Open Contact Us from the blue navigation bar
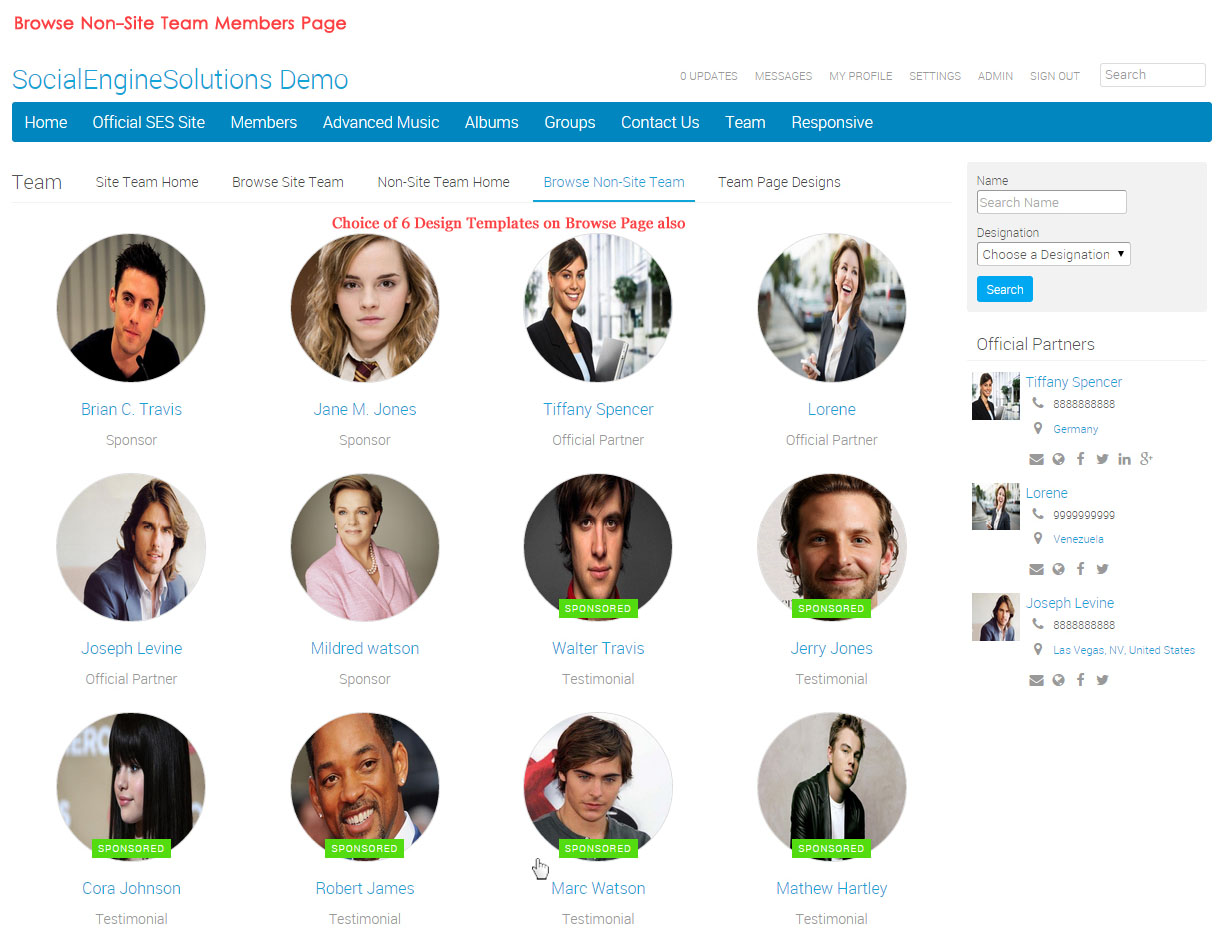1224x951 pixels. click(660, 123)
